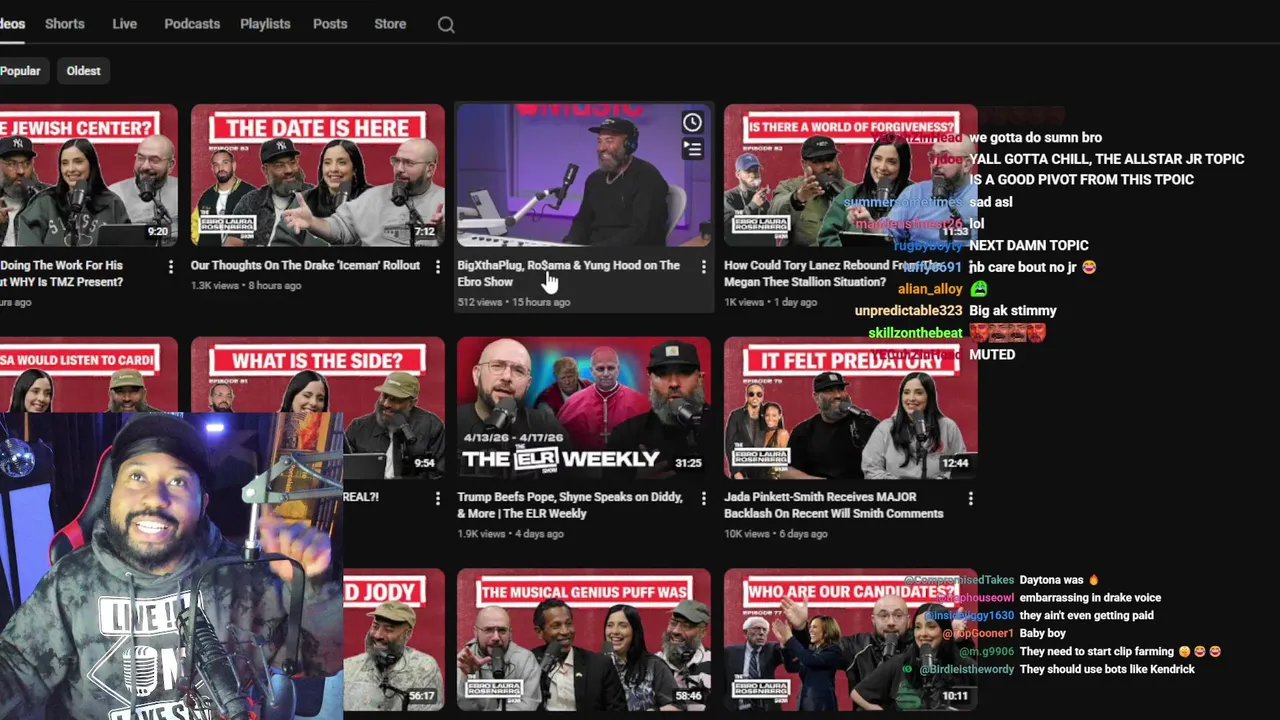Click chat message 'we gotta do sumn bro'
Screen dimensions: 1280x720
click(x=1035, y=138)
